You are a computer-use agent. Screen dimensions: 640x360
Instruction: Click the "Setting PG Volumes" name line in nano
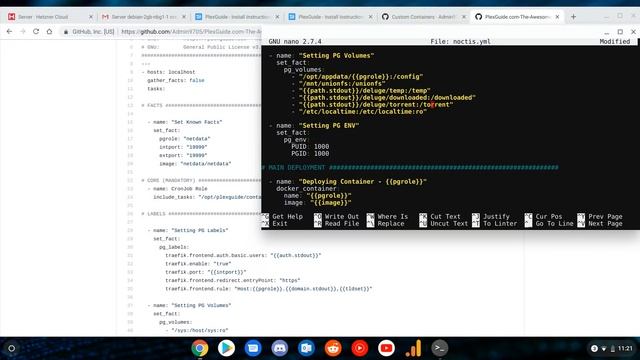pos(321,56)
